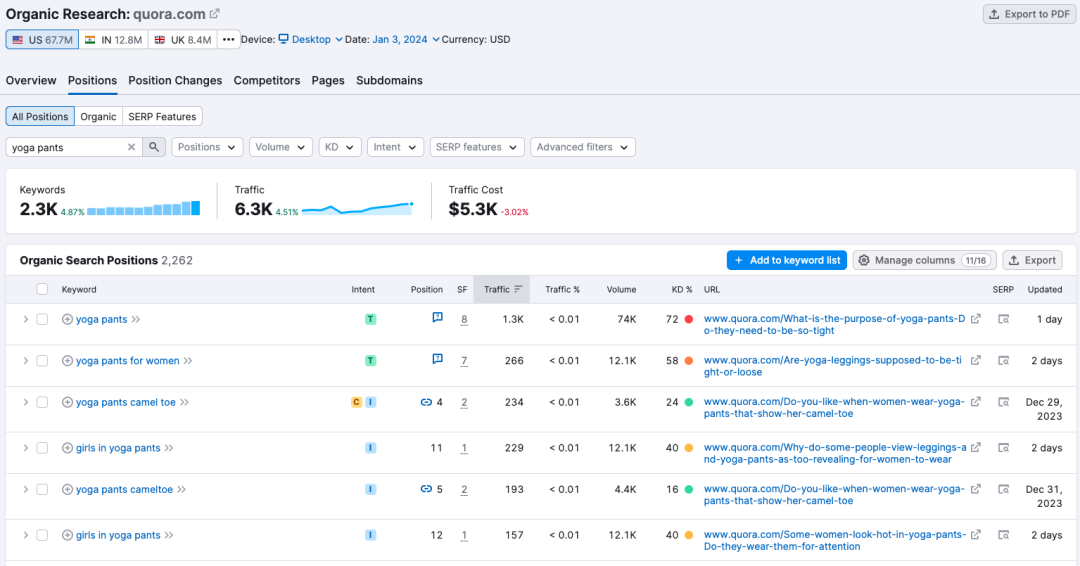
Task: Click link icon in position of 'yoga pants cameltoe'
Action: point(426,489)
